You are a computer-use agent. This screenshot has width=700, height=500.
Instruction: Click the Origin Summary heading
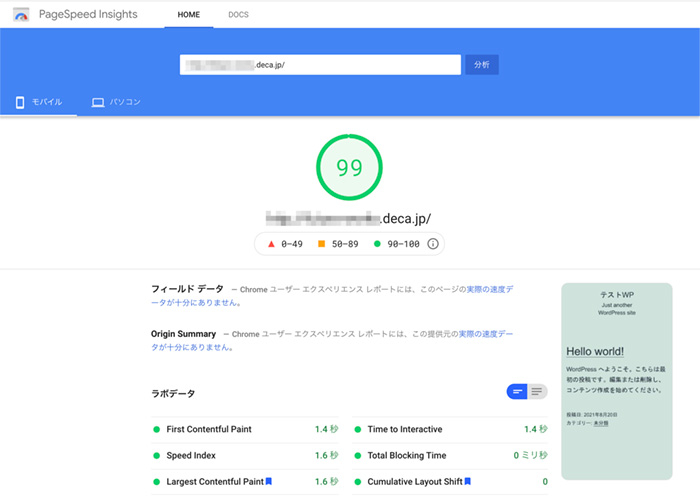183,334
